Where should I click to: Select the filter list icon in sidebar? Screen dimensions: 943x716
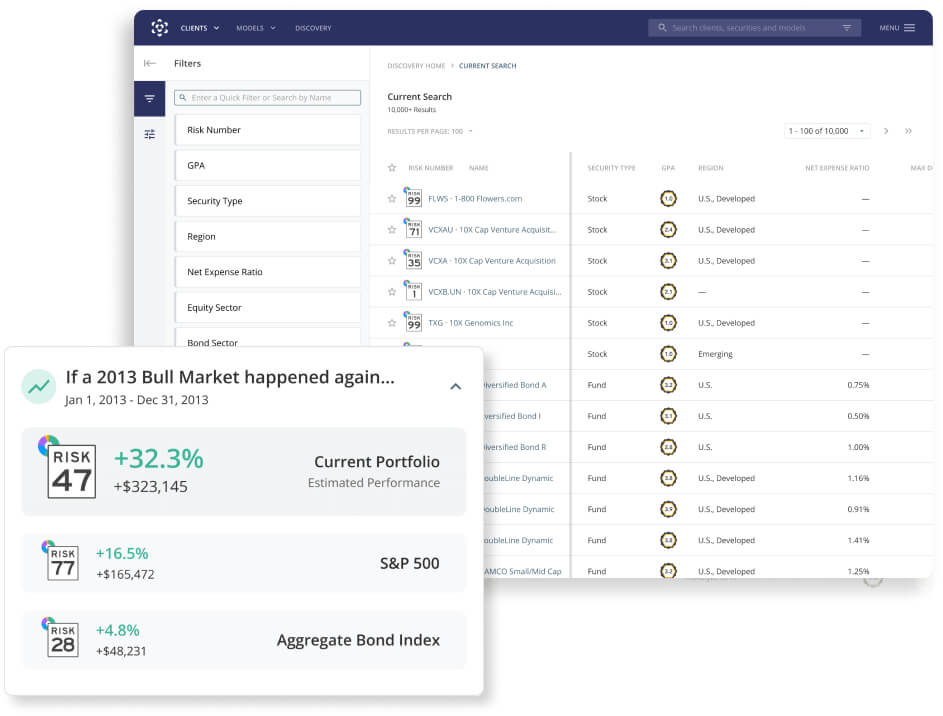150,99
